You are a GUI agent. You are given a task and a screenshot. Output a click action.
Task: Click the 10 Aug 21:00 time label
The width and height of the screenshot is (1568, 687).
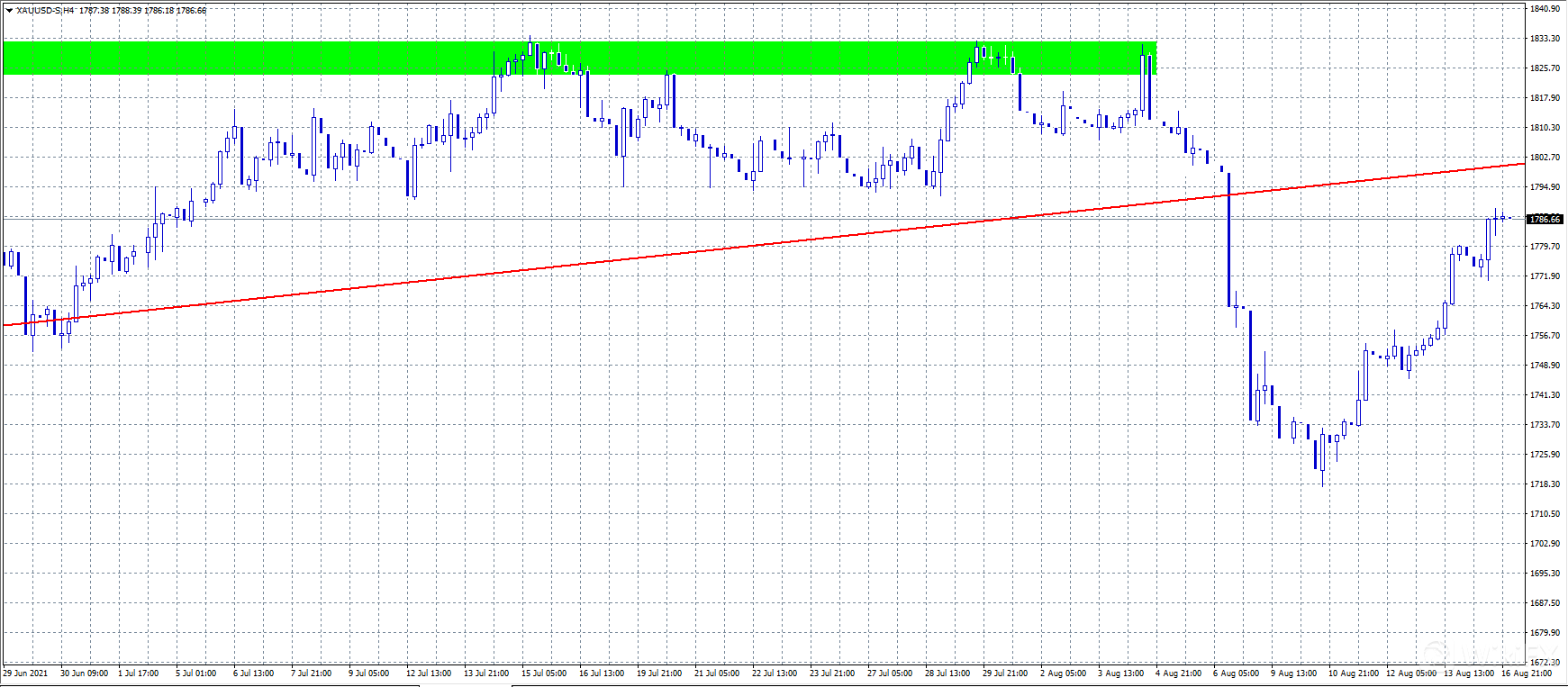tap(1353, 673)
